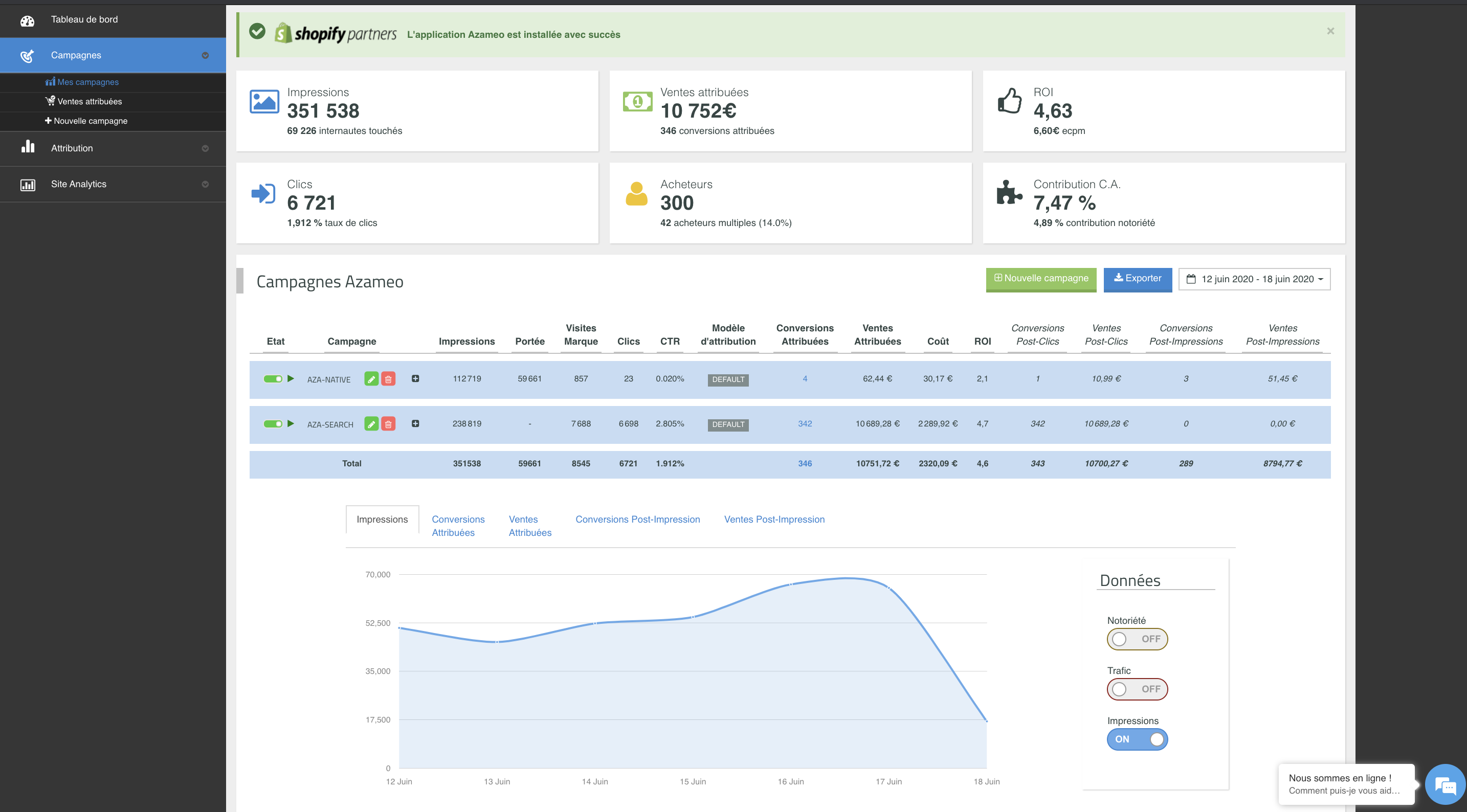Viewport: 1467px width, 812px height.
Task: Click the 13 Juin chart data point
Action: point(497,642)
